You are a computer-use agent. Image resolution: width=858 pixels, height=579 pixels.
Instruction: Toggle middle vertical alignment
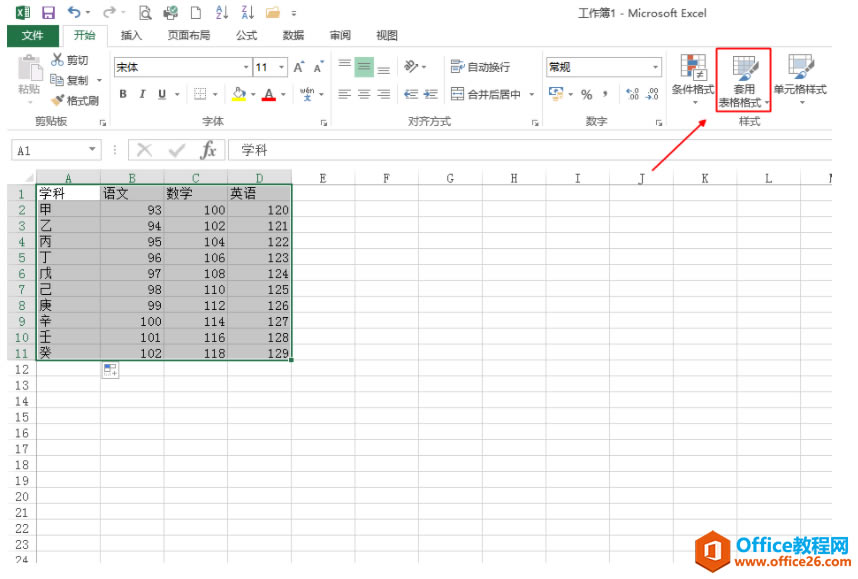coord(364,67)
